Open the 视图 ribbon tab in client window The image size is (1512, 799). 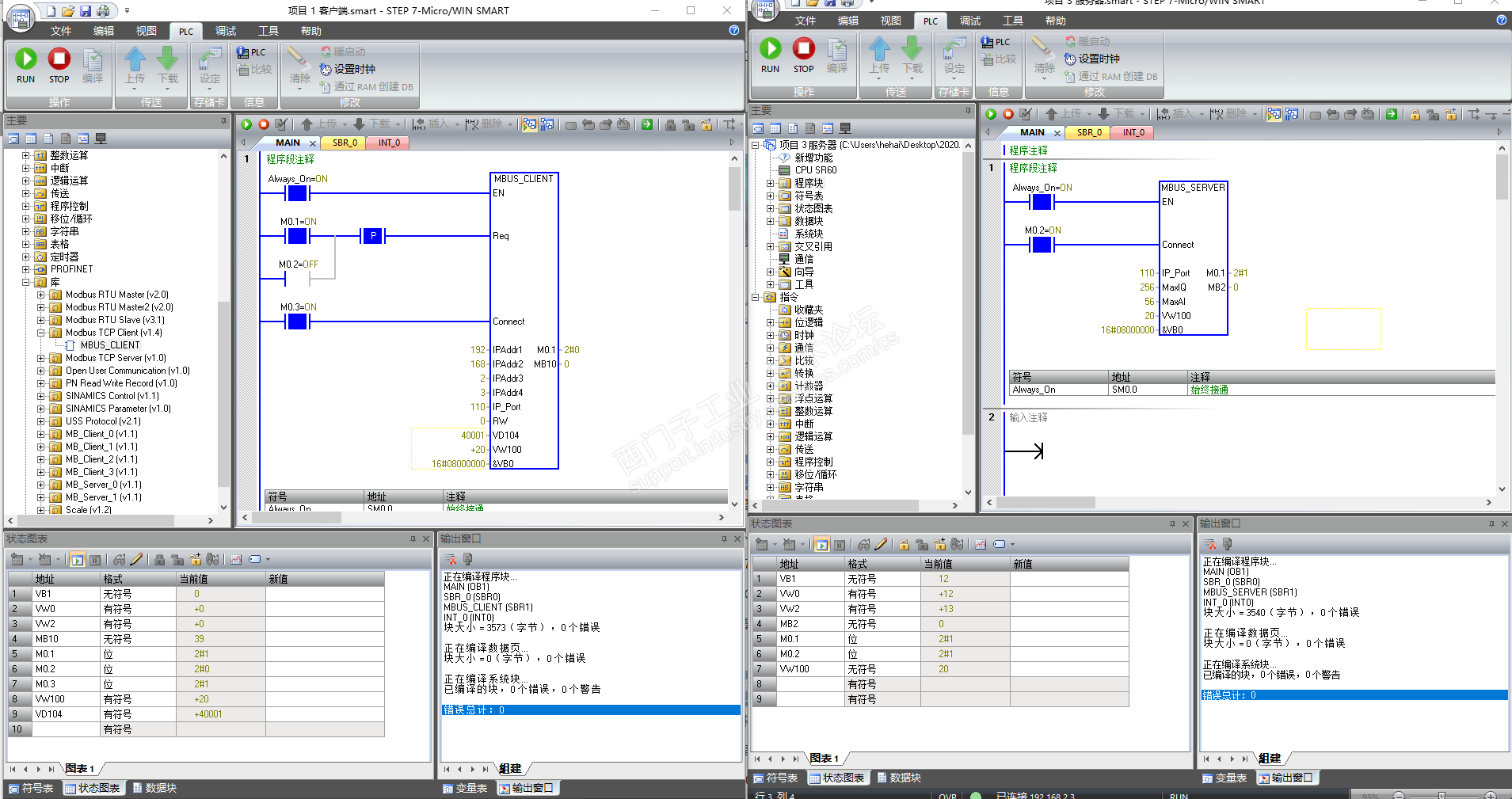click(147, 31)
